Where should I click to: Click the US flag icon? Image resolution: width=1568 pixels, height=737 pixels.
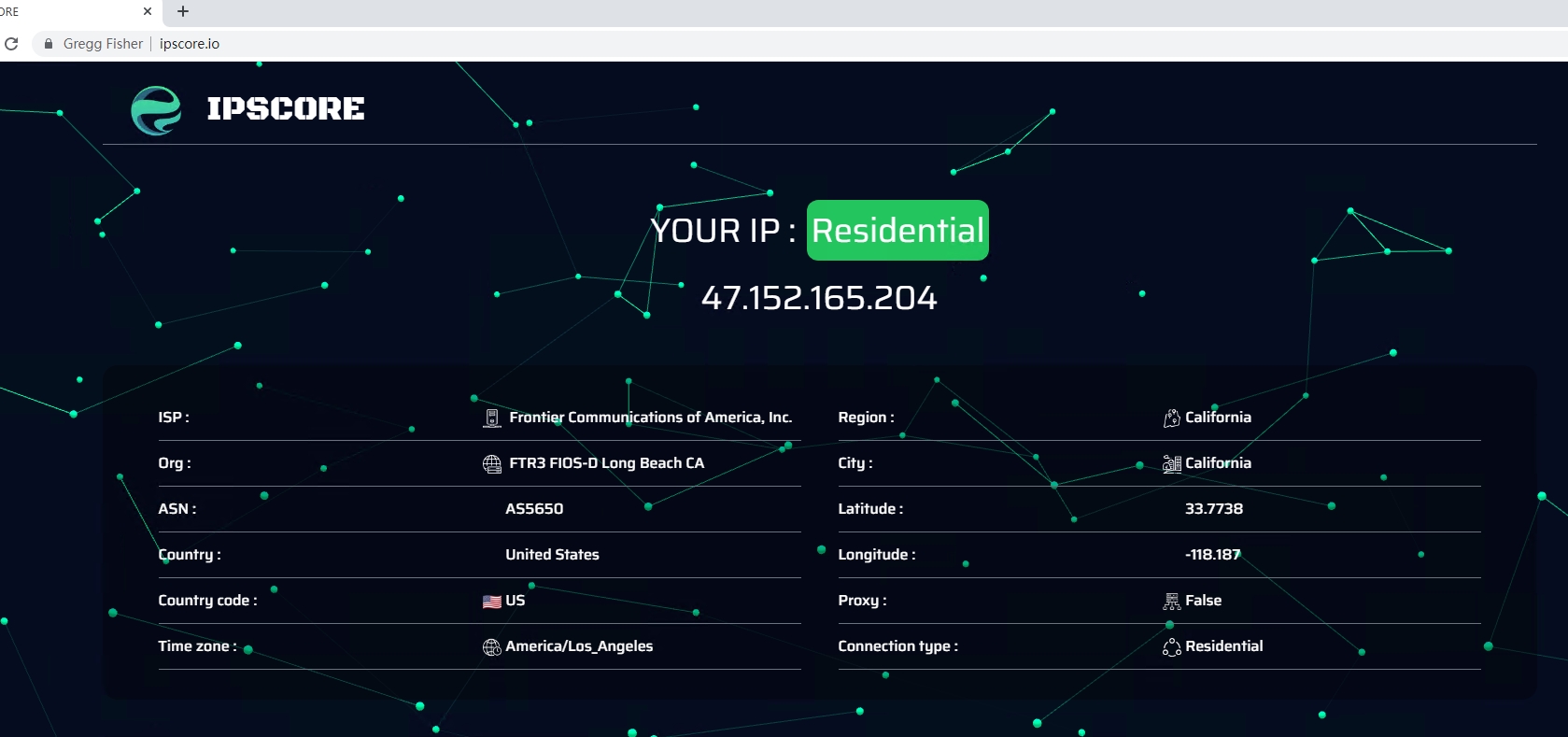(492, 602)
